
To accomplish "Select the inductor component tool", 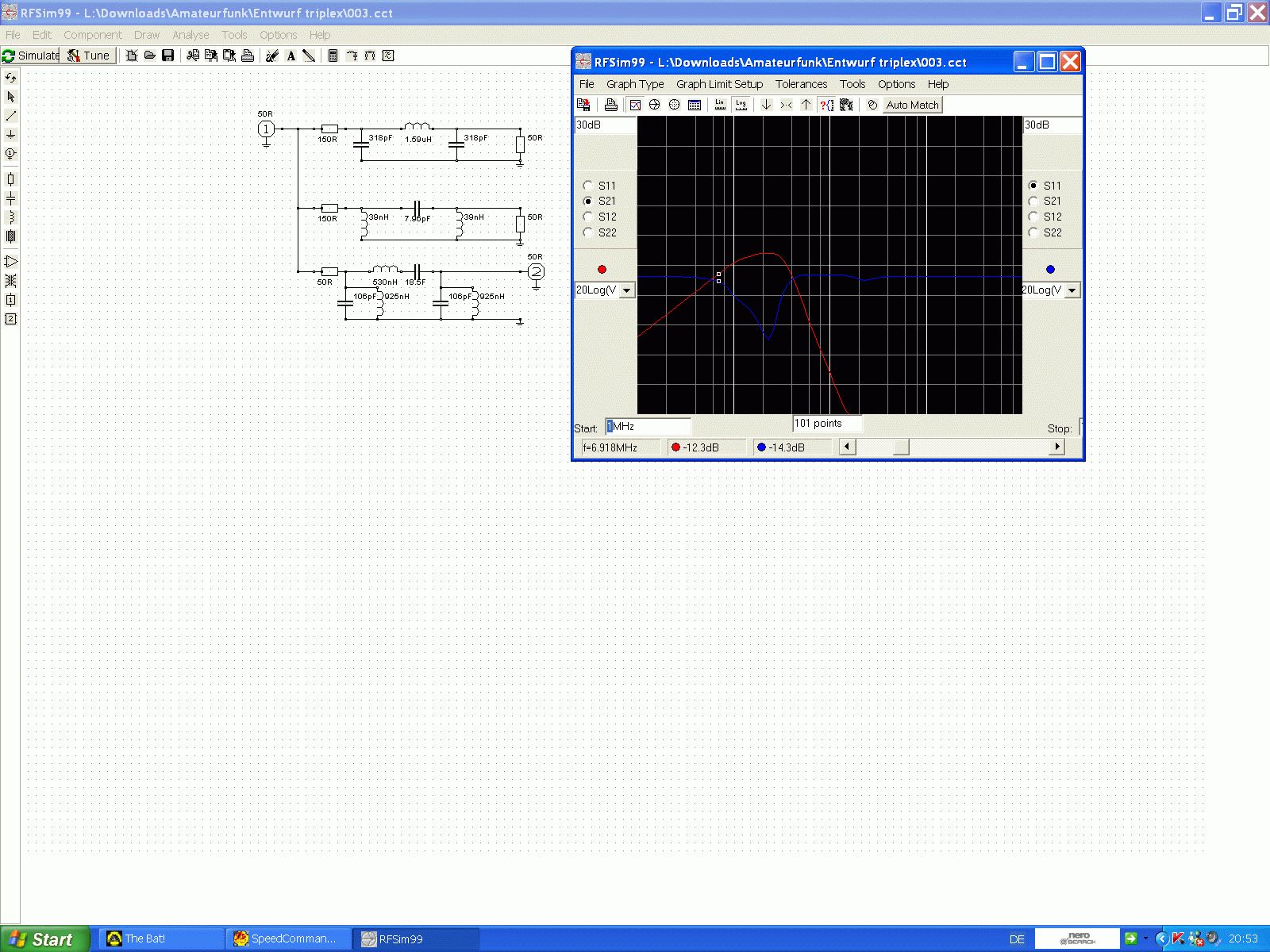I will click(10, 217).
